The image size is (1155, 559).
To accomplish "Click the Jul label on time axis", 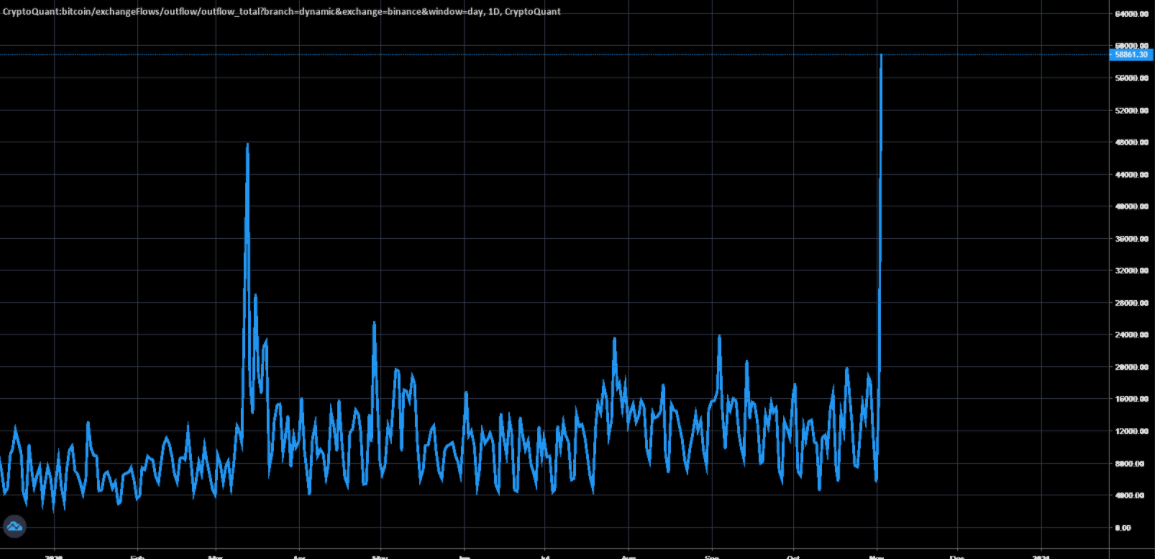I will pyautogui.click(x=545, y=554).
